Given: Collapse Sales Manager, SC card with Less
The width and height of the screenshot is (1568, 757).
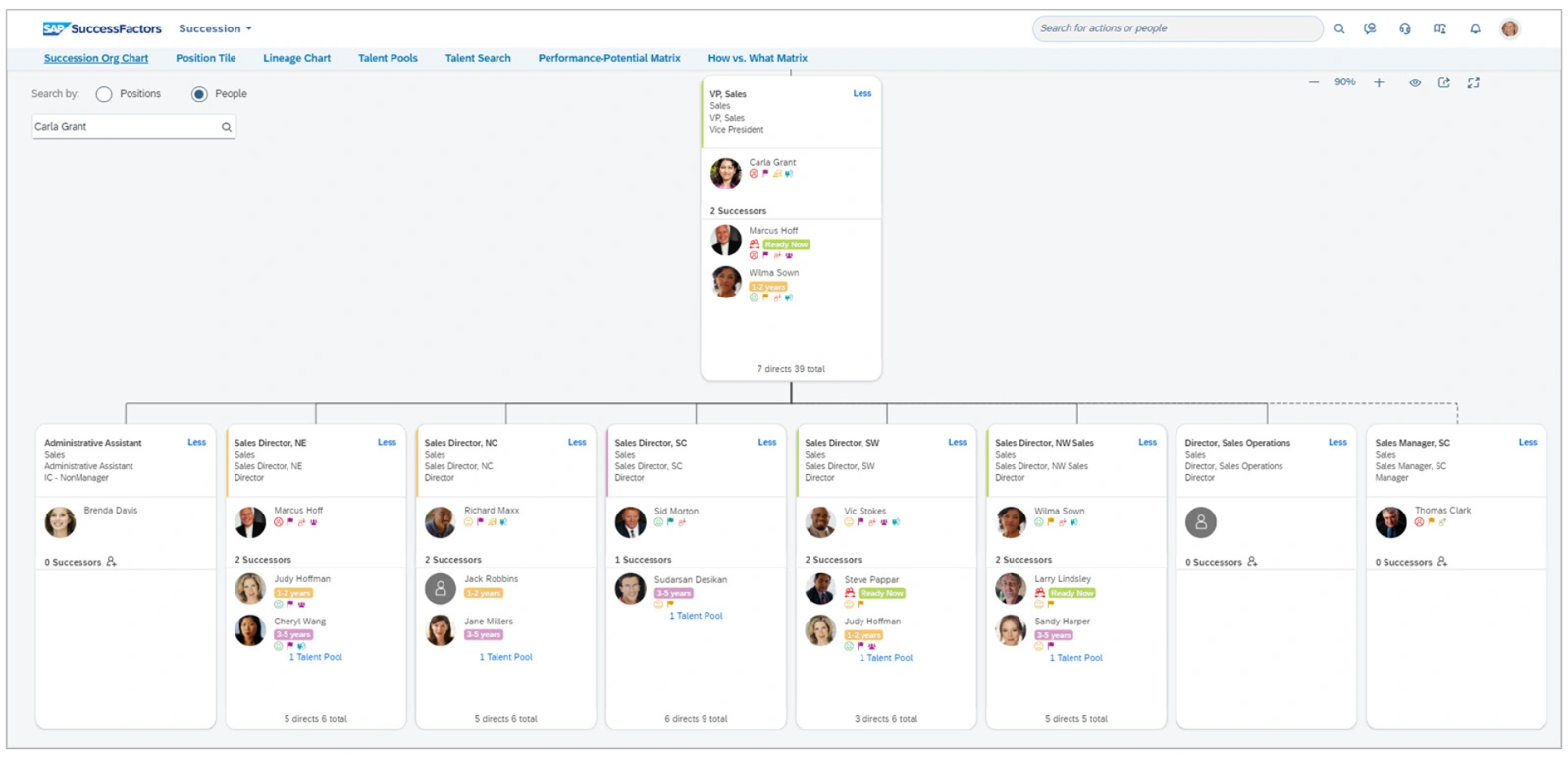Looking at the screenshot, I should 1528,442.
